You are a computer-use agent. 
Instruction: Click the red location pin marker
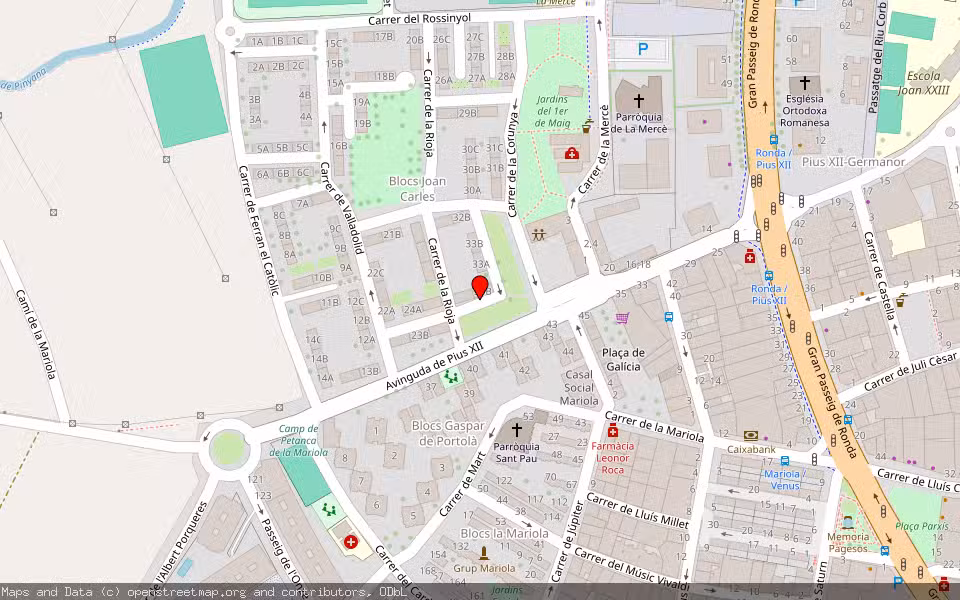480,287
